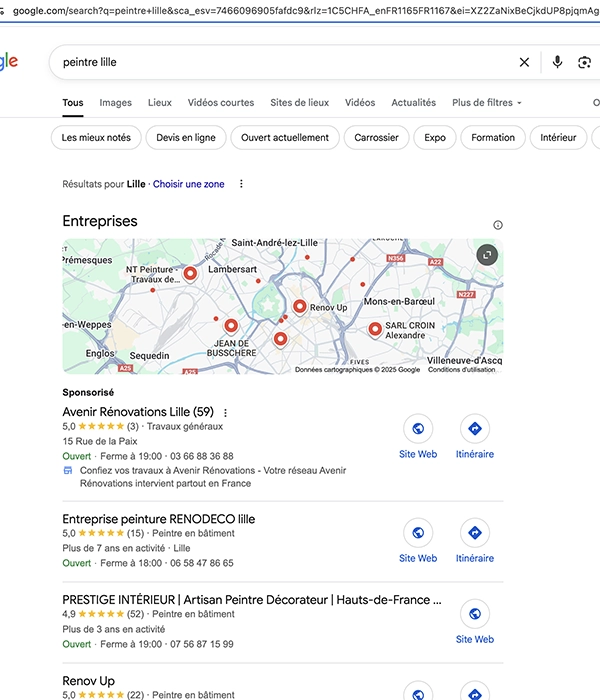600x700 pixels.
Task: Open Entreprise peinture RENODECO lille listing
Action: coord(158,519)
